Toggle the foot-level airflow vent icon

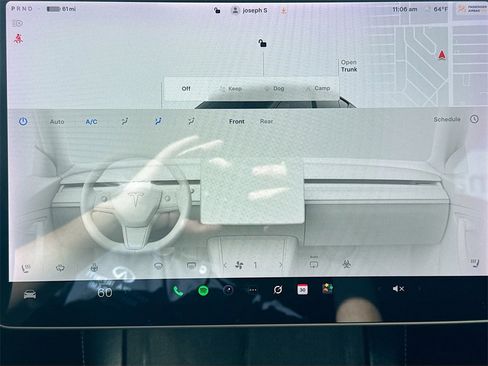tap(191, 121)
